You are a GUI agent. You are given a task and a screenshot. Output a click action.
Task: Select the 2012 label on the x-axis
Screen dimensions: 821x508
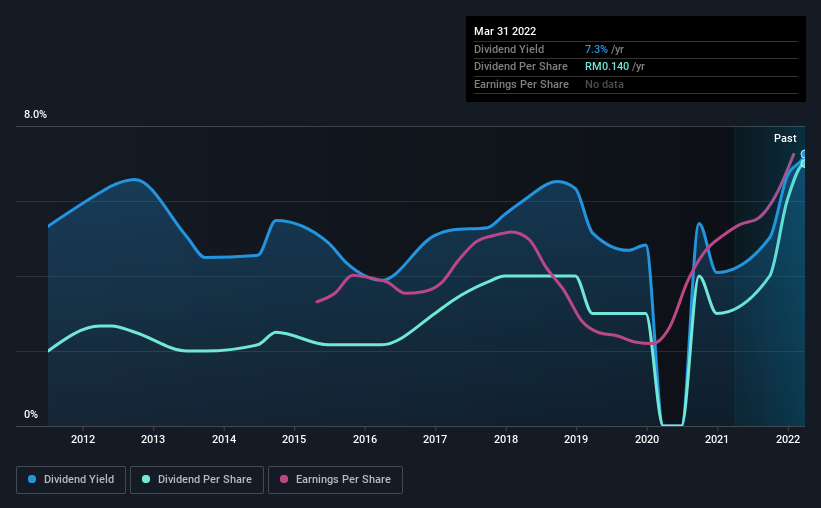click(83, 439)
